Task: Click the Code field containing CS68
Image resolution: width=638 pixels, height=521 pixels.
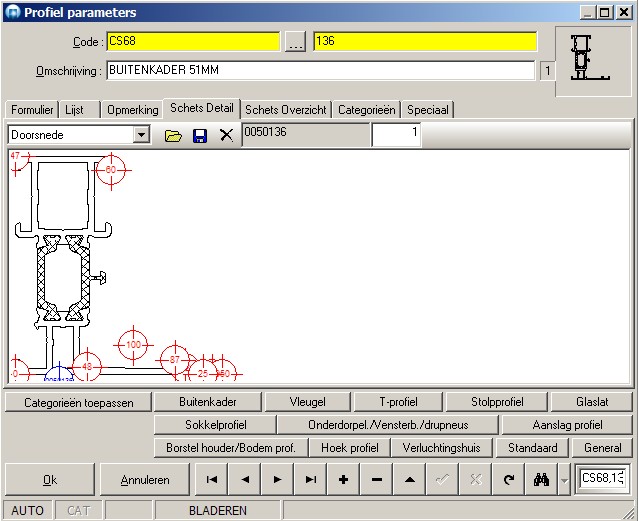Action: 193,41
